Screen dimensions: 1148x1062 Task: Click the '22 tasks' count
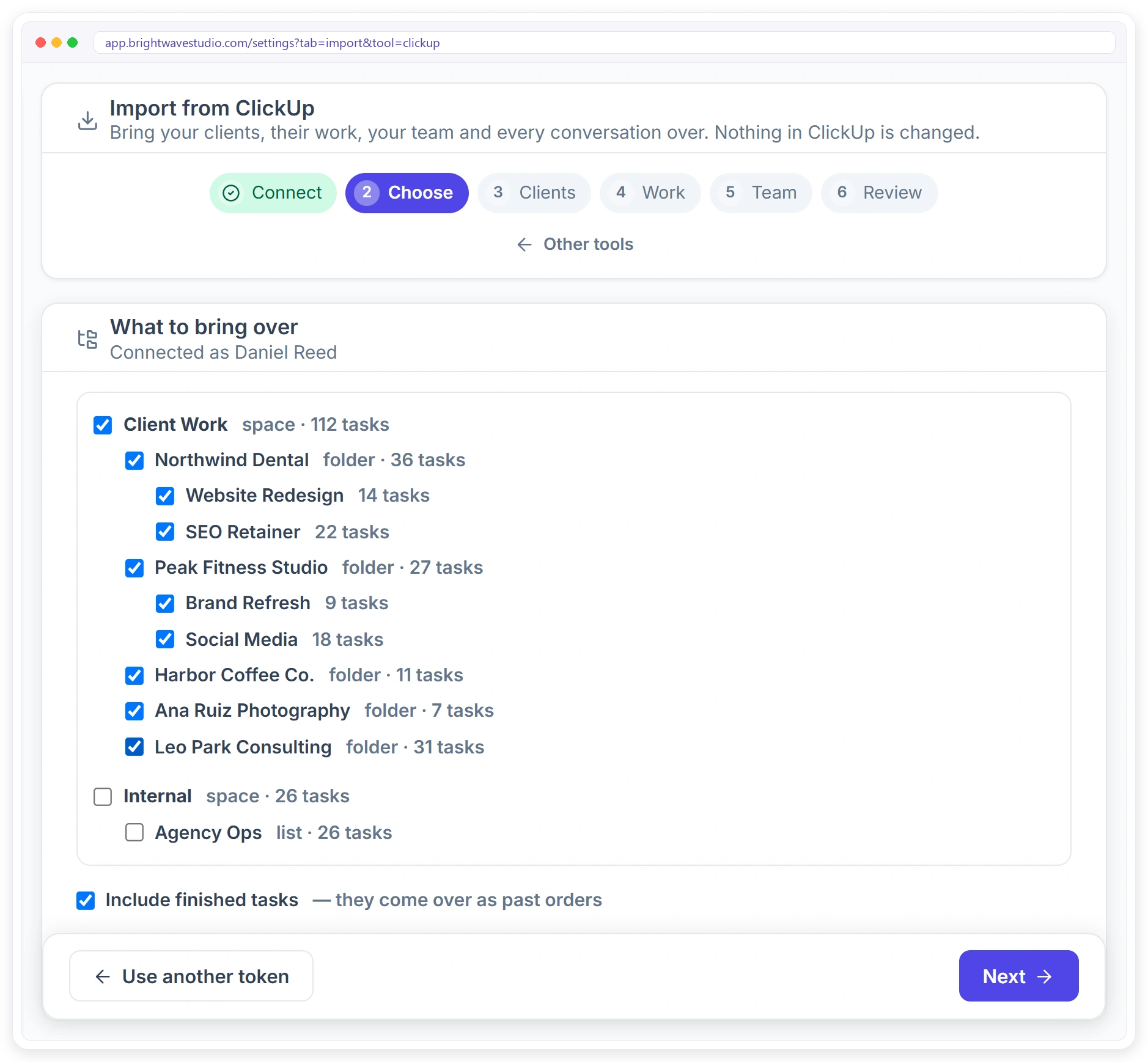click(x=352, y=532)
